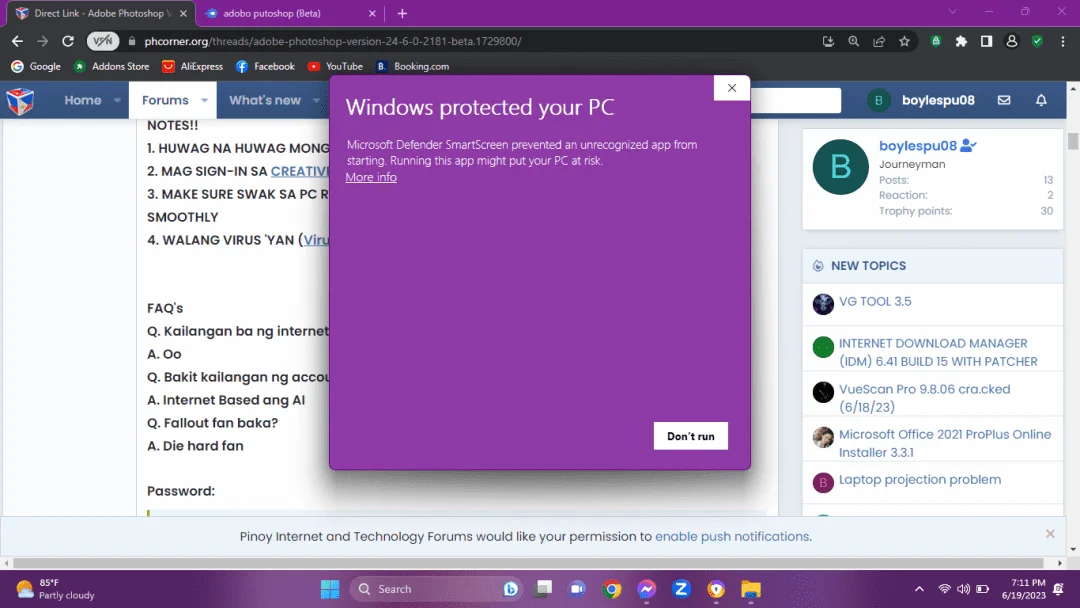Expand the tab search chevron
Image resolution: width=1080 pixels, height=608 pixels.
pyautogui.click(x=953, y=12)
